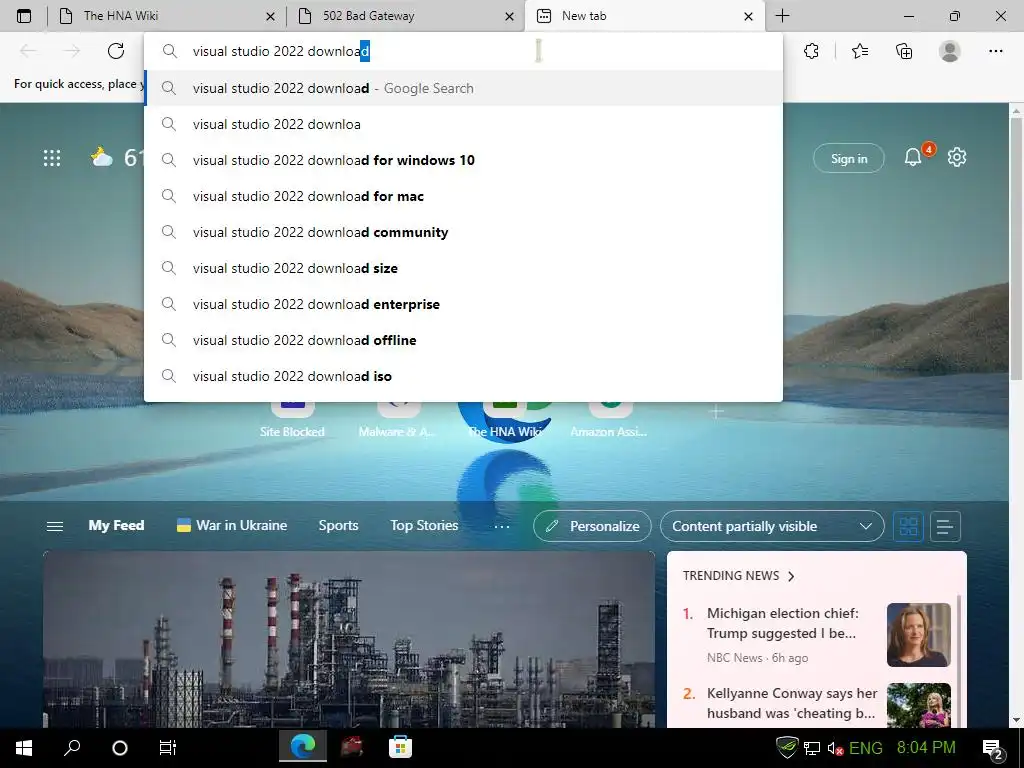Select suggestion 'download for mac'
Screen dimensions: 1024x768
(463, 196)
